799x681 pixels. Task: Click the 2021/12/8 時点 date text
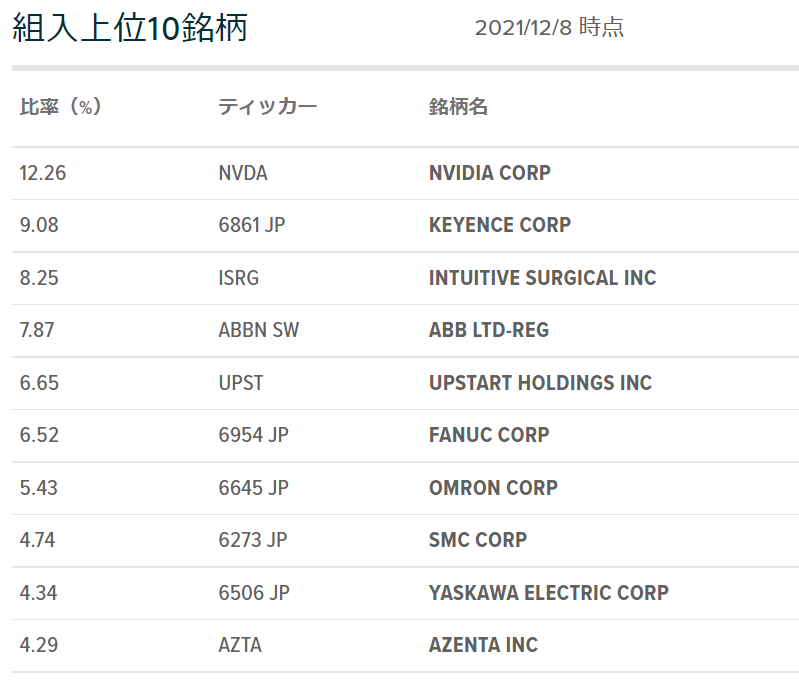click(549, 28)
